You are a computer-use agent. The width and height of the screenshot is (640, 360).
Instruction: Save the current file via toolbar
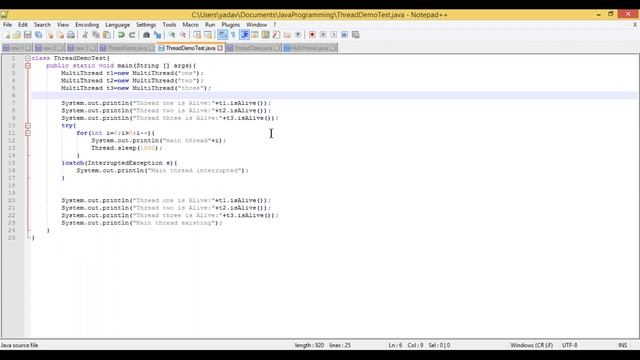point(28,35)
